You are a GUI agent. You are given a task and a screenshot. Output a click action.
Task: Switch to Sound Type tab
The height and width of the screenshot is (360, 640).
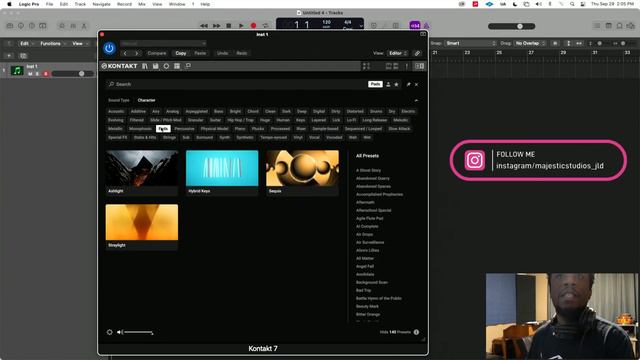point(119,100)
